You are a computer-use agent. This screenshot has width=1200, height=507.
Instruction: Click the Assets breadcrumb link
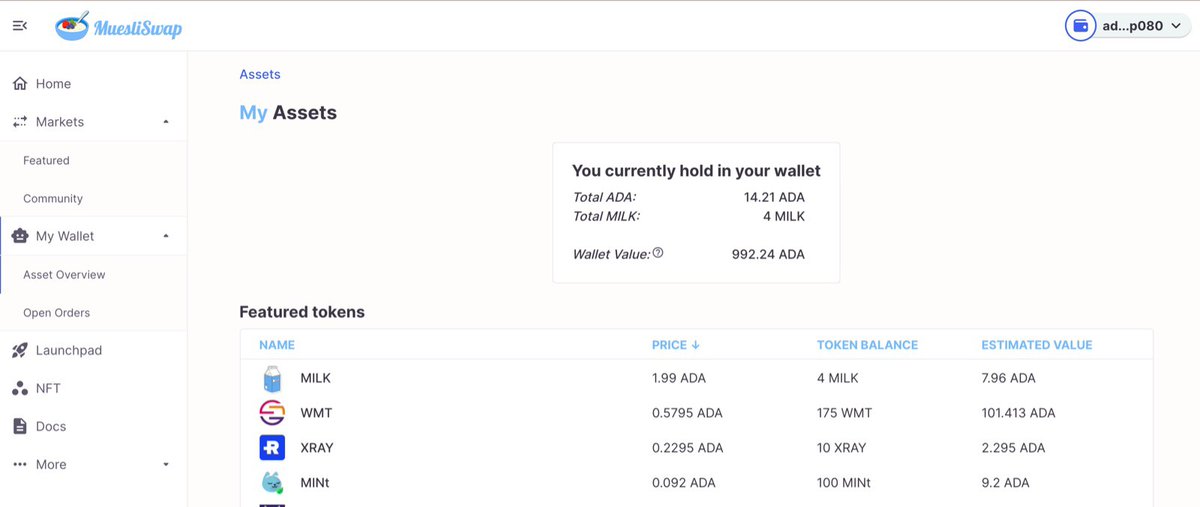(x=260, y=74)
